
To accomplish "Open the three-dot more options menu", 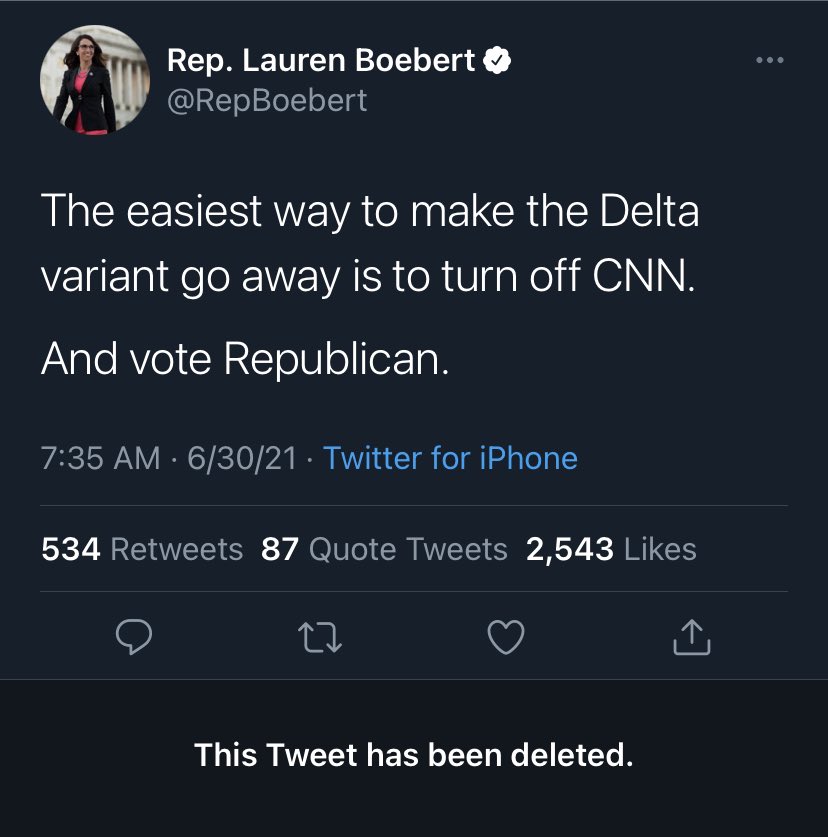I will coord(769,61).
